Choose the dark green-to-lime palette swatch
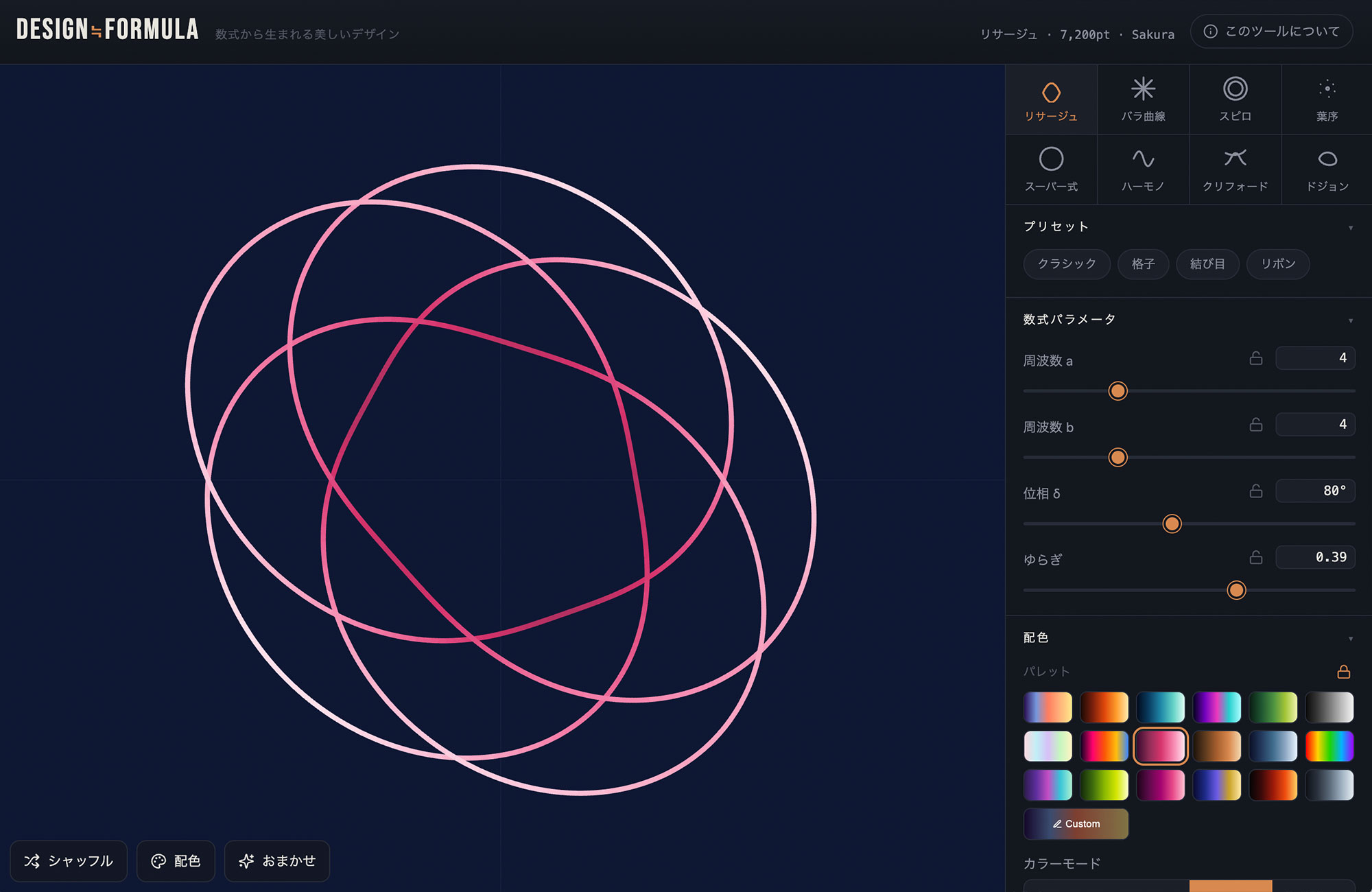 click(1273, 707)
